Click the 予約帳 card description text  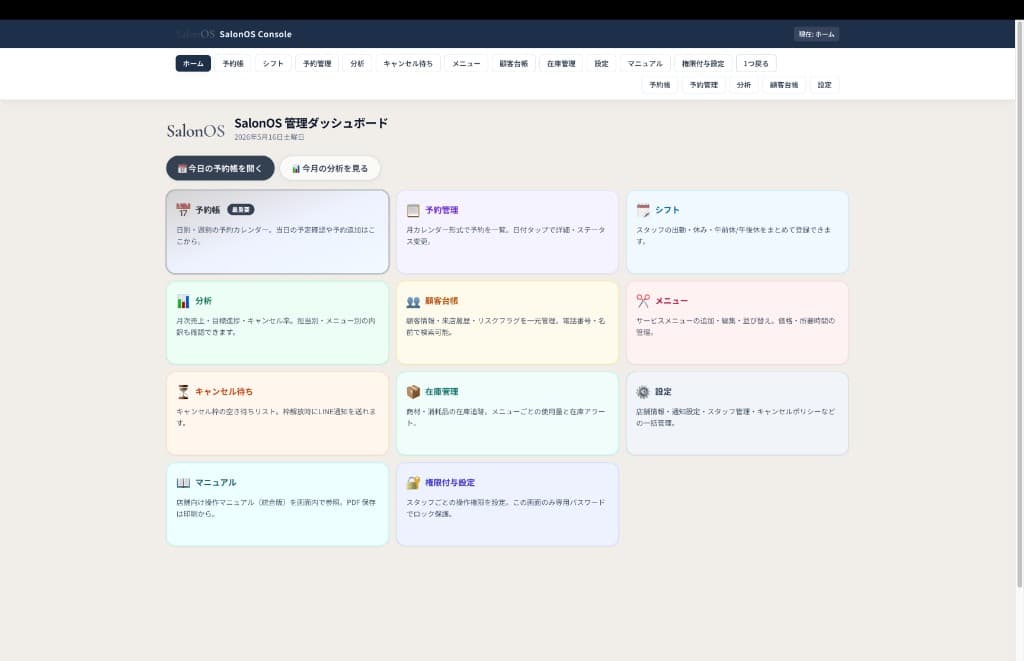[276, 235]
